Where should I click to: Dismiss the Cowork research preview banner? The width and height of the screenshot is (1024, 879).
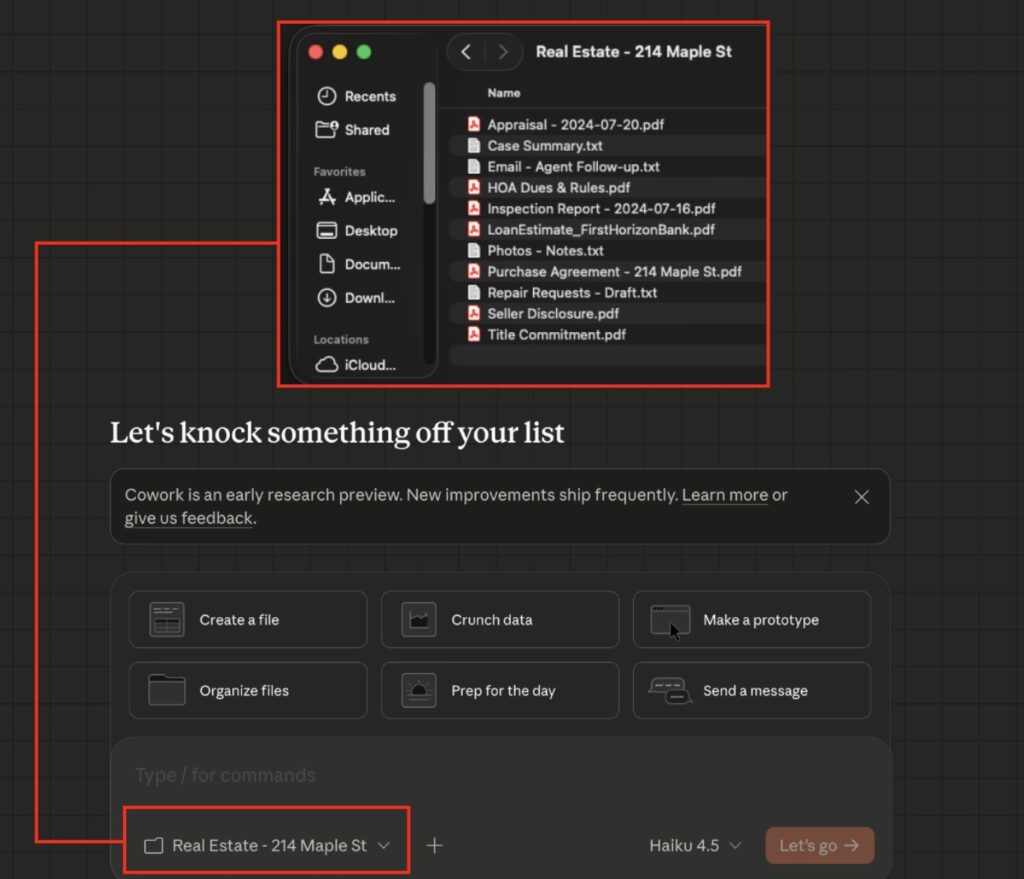pyautogui.click(x=861, y=497)
